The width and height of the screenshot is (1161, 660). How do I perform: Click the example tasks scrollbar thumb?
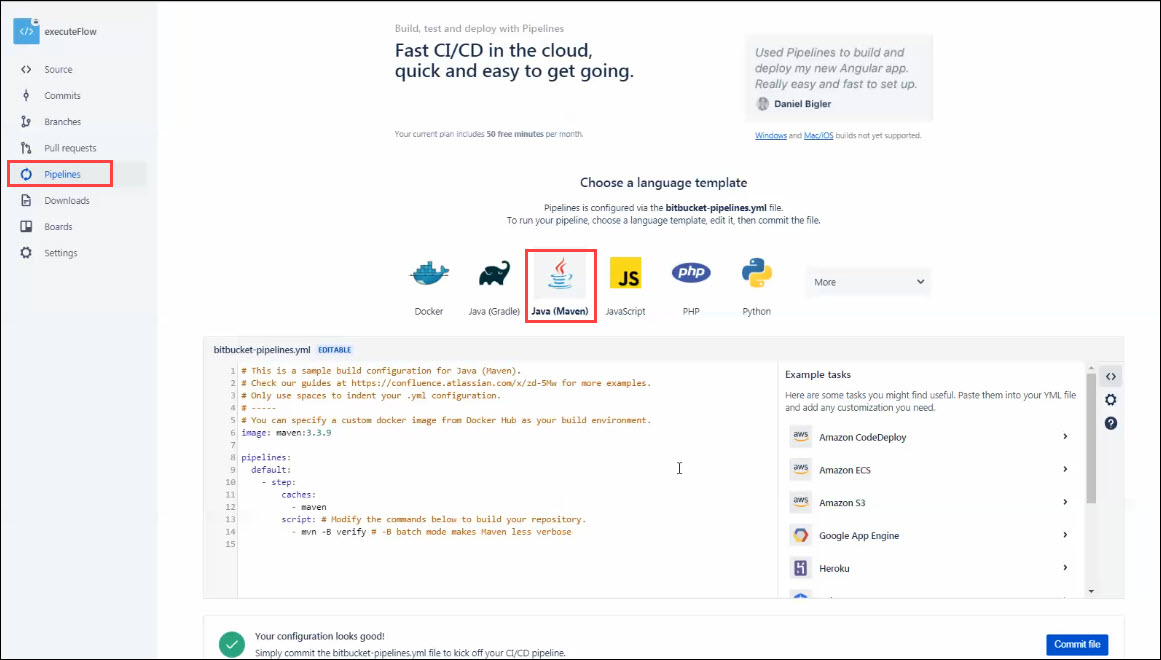[x=1091, y=439]
